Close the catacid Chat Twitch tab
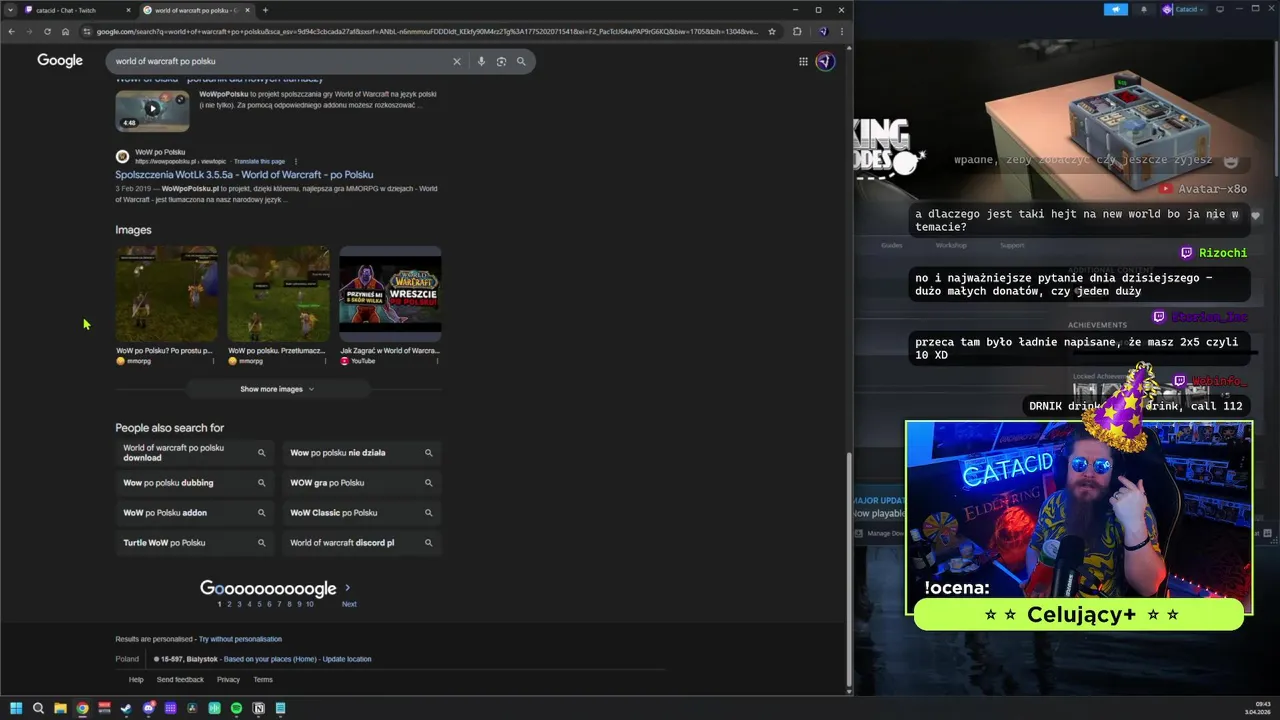 pos(128,10)
